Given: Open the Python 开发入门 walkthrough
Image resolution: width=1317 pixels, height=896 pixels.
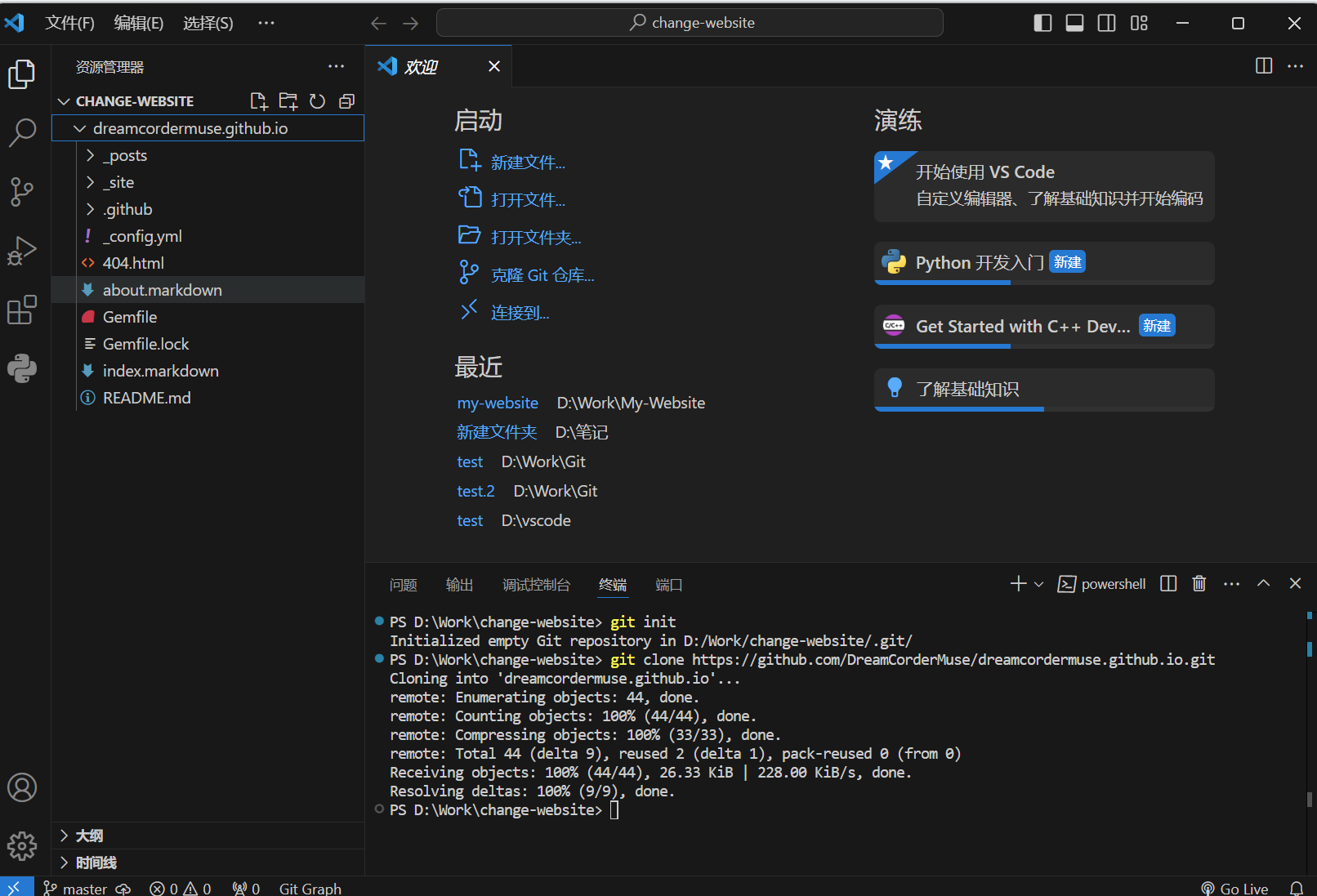Looking at the screenshot, I should [1044, 263].
